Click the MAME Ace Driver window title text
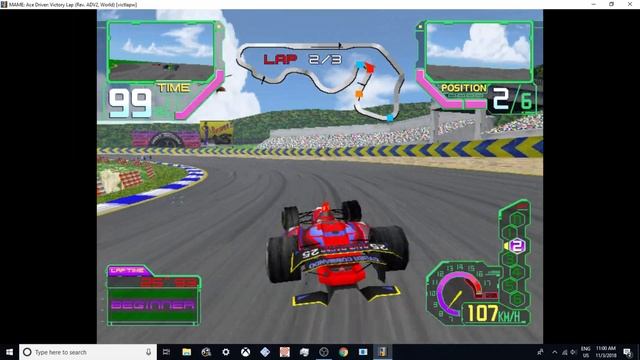 [x=73, y=4]
